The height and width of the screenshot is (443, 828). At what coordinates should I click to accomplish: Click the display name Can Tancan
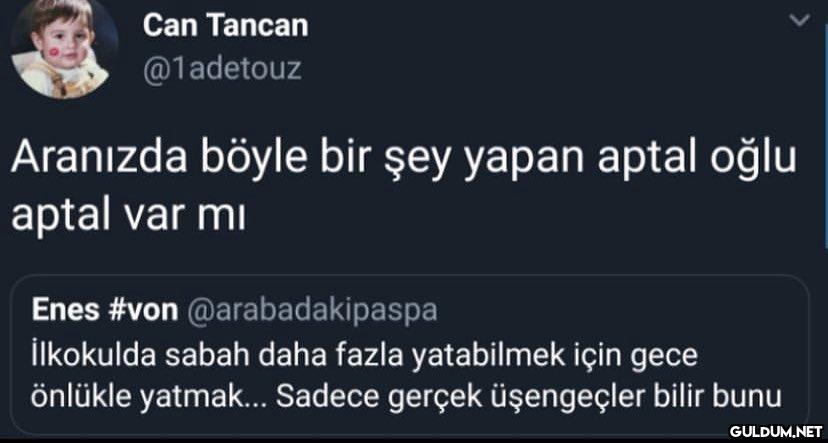point(225,24)
